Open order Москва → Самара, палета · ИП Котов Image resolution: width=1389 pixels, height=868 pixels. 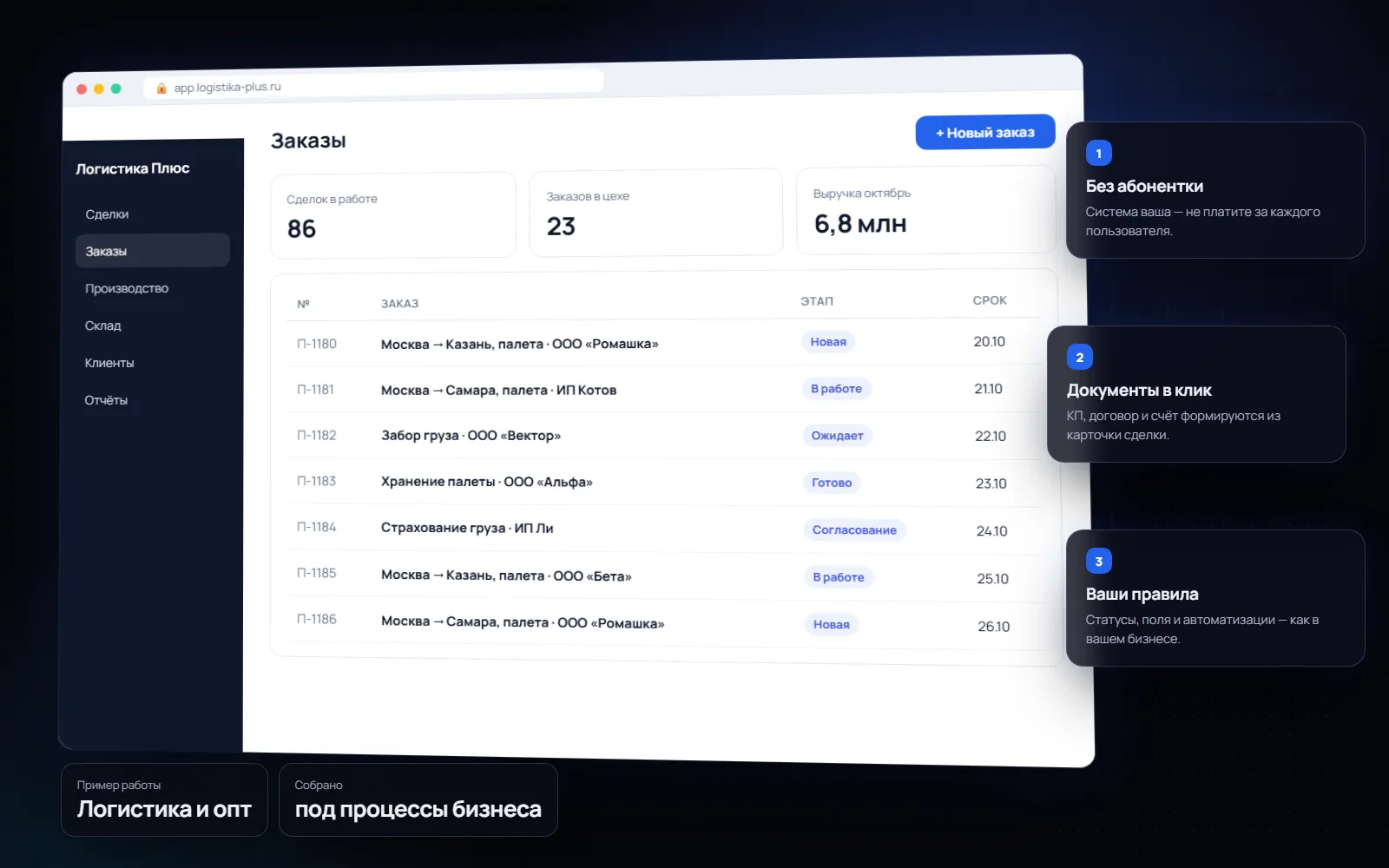click(498, 391)
